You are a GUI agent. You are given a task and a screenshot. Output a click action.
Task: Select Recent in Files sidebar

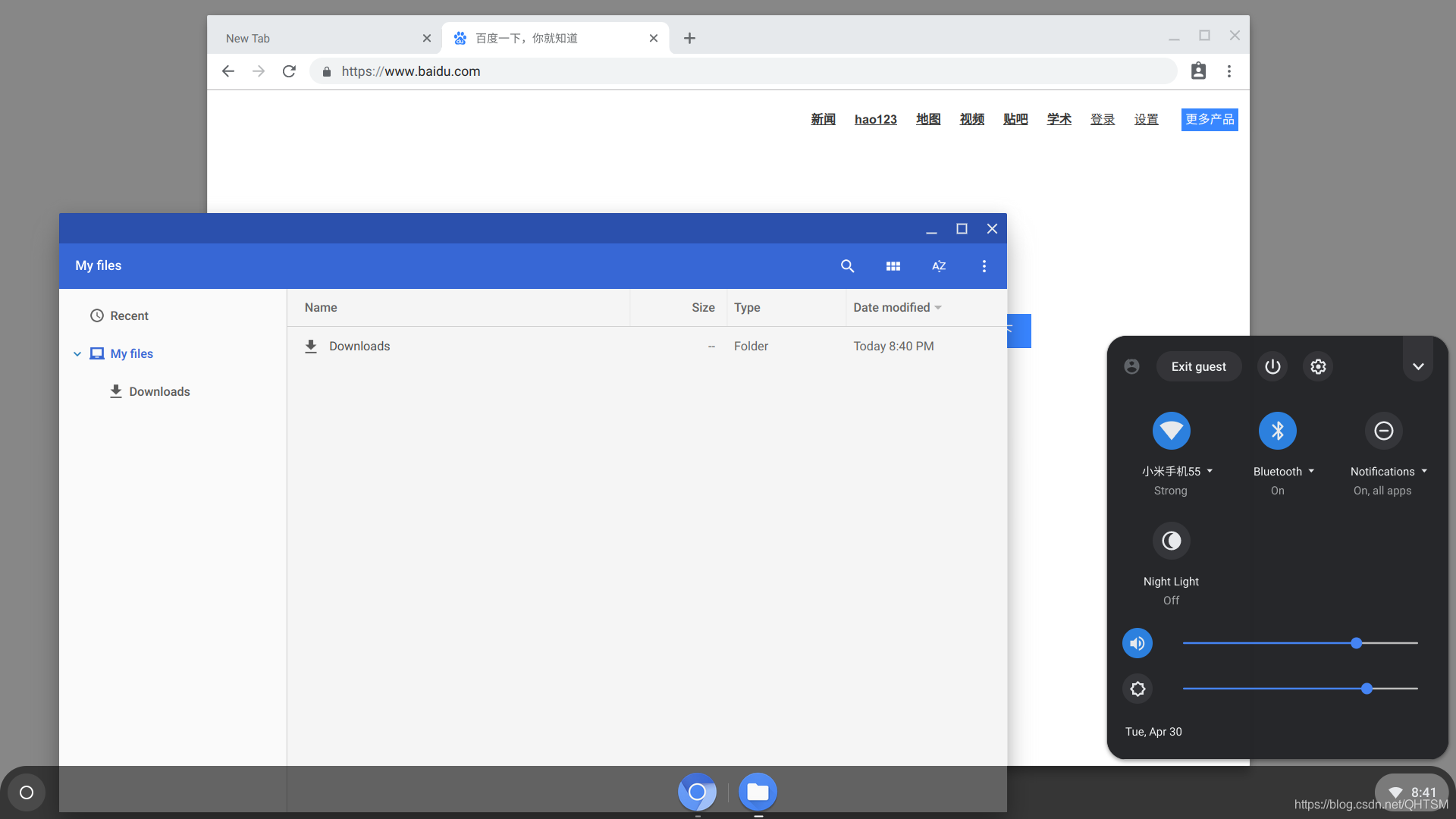click(129, 316)
